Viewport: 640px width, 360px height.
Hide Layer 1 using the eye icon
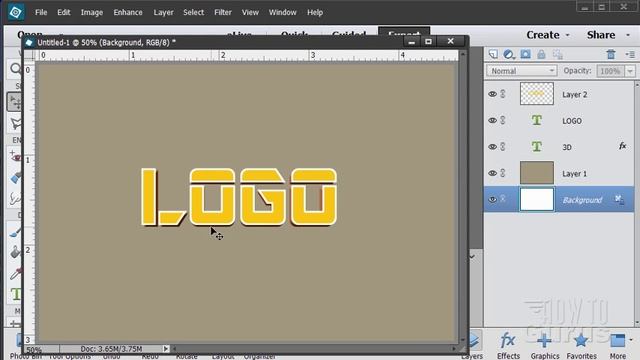click(x=492, y=173)
